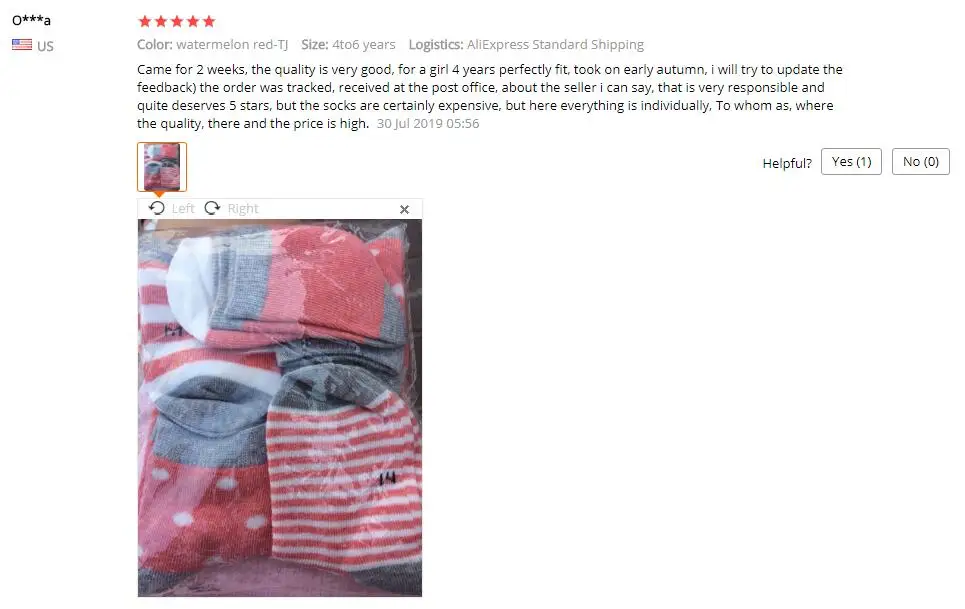Click the enlarged socks photo
The width and height of the screenshot is (965, 609).
tap(280, 408)
